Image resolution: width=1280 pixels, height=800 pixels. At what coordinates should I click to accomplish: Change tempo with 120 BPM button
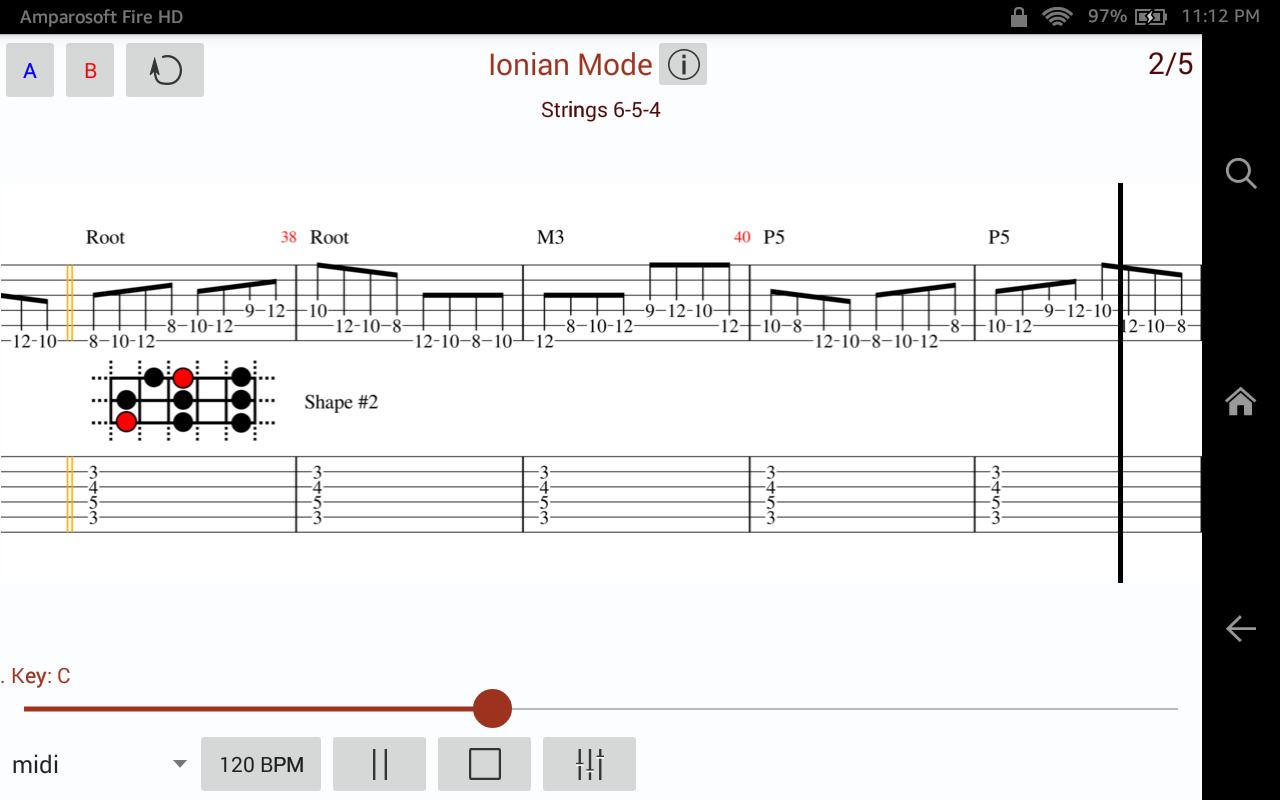pos(261,764)
